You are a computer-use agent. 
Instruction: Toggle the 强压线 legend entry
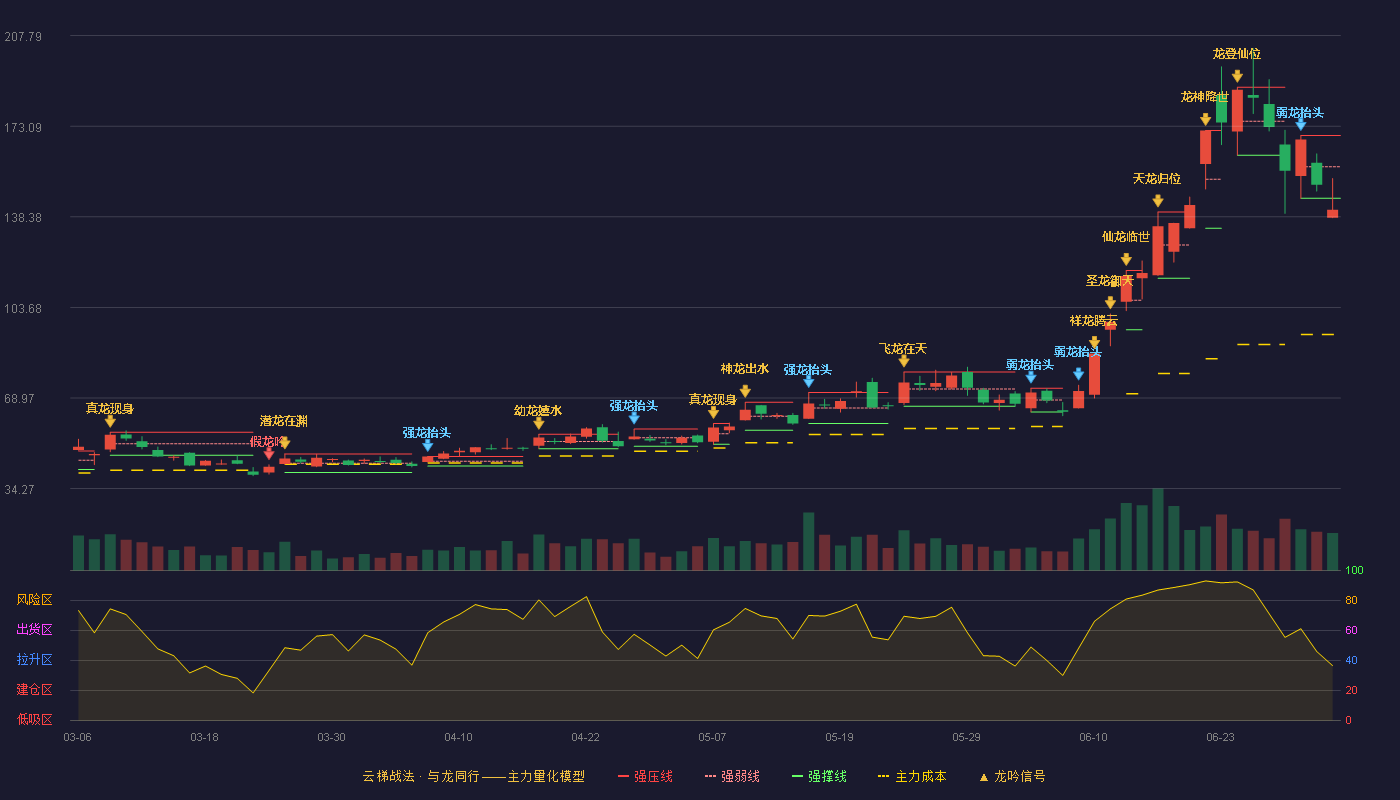pyautogui.click(x=645, y=776)
